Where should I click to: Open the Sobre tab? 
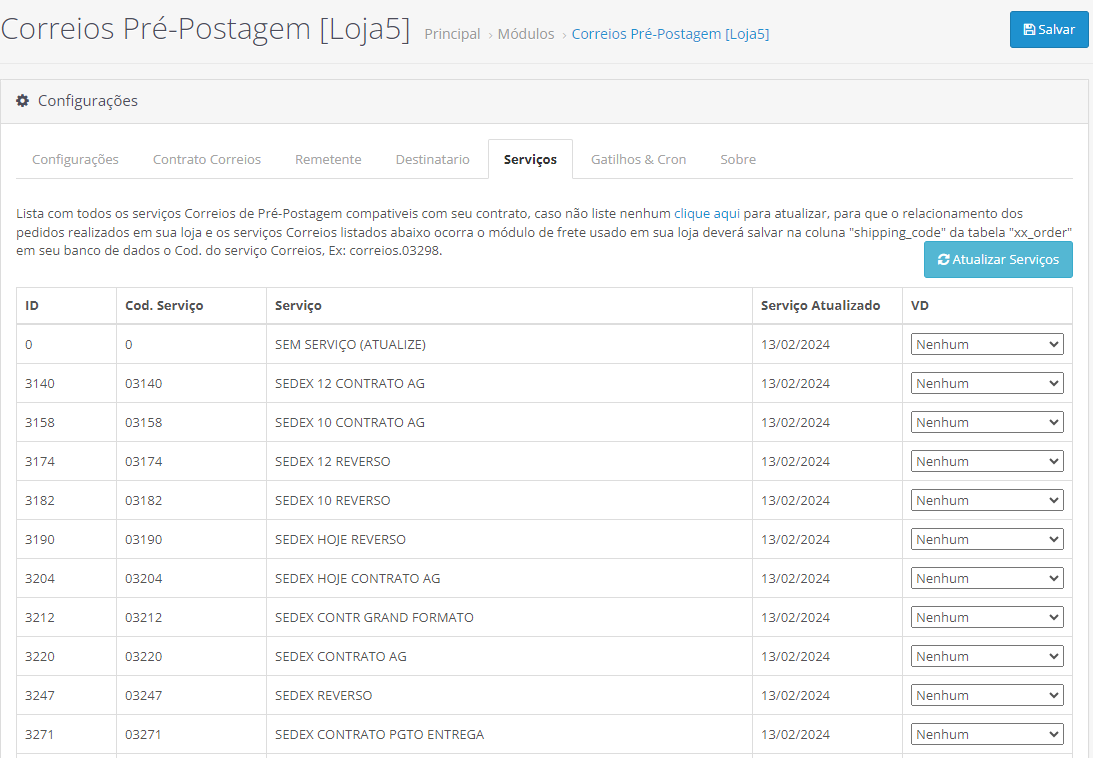pos(738,159)
